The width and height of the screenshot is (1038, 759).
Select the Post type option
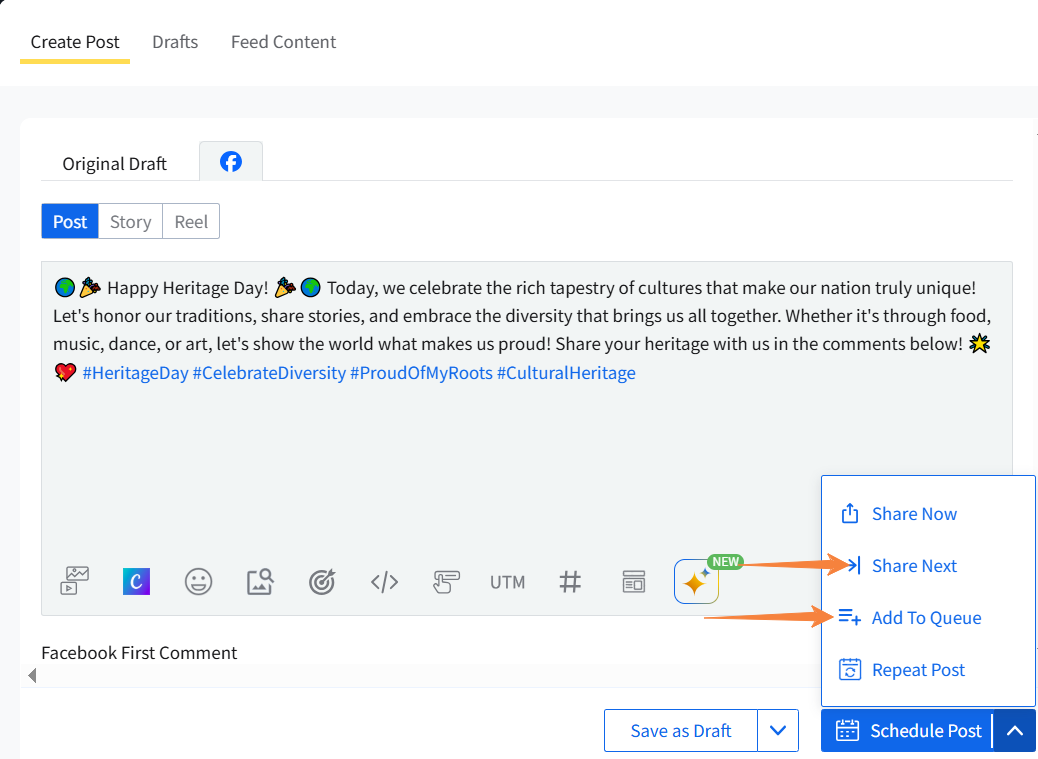70,222
